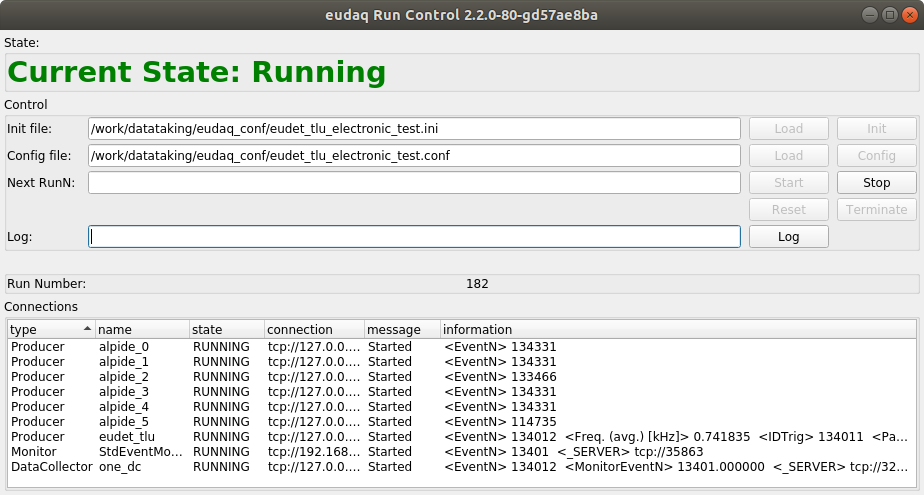Select the alpide_5 Producer row
The width and height of the screenshot is (924, 495).
click(124, 422)
